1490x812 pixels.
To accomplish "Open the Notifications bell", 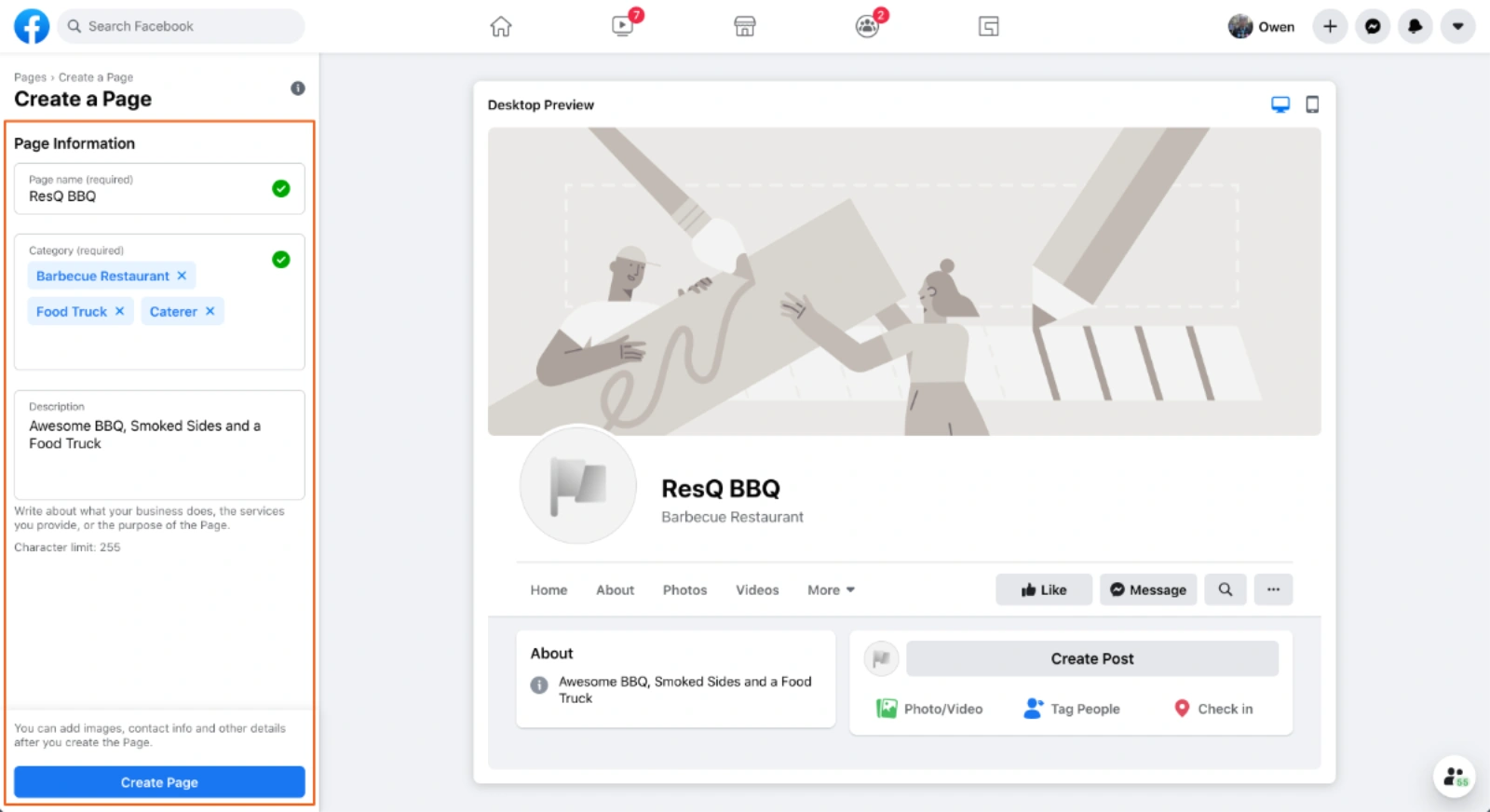I will (1415, 26).
